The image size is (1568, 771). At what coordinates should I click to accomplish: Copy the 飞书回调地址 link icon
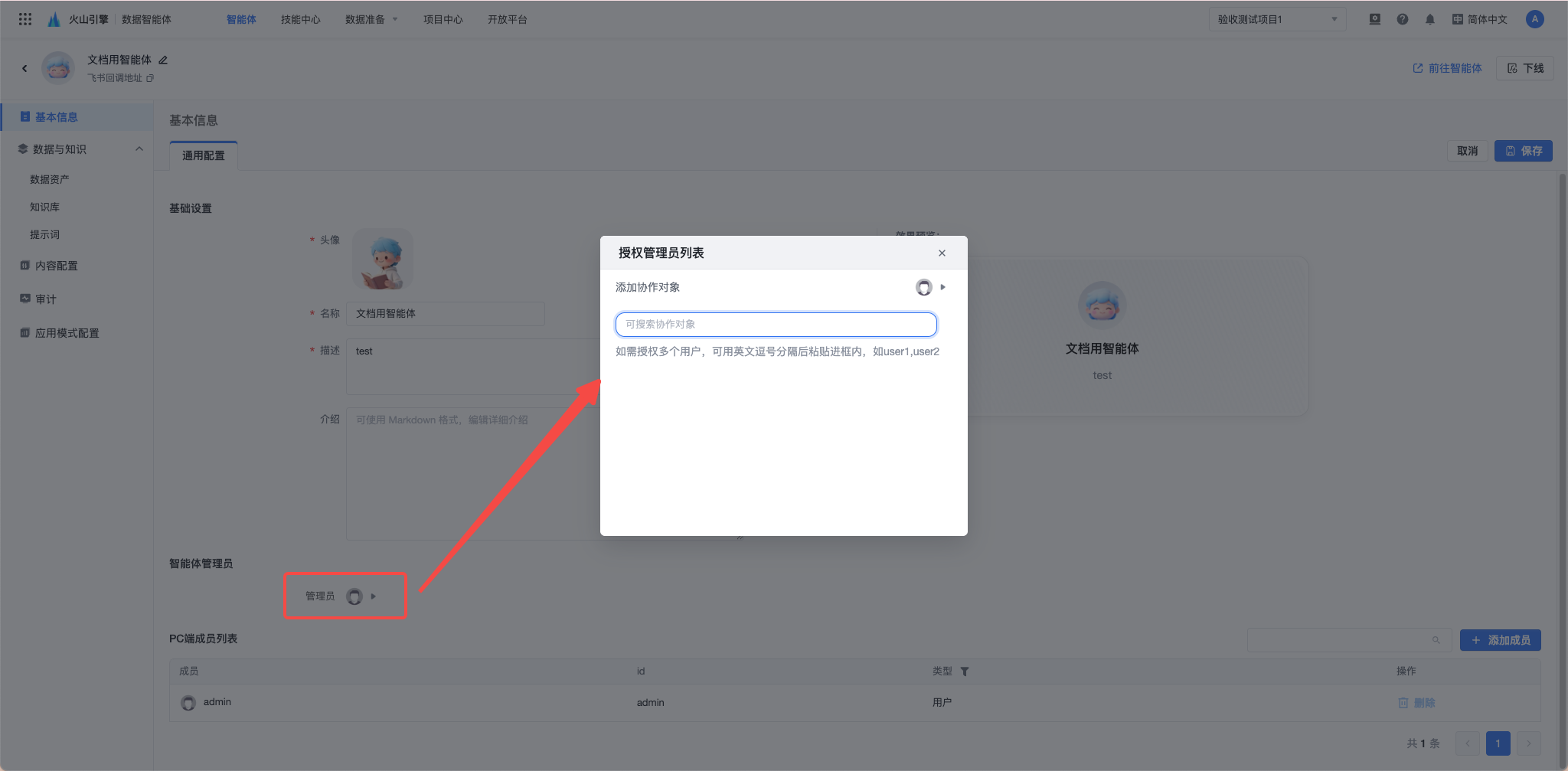pos(150,78)
